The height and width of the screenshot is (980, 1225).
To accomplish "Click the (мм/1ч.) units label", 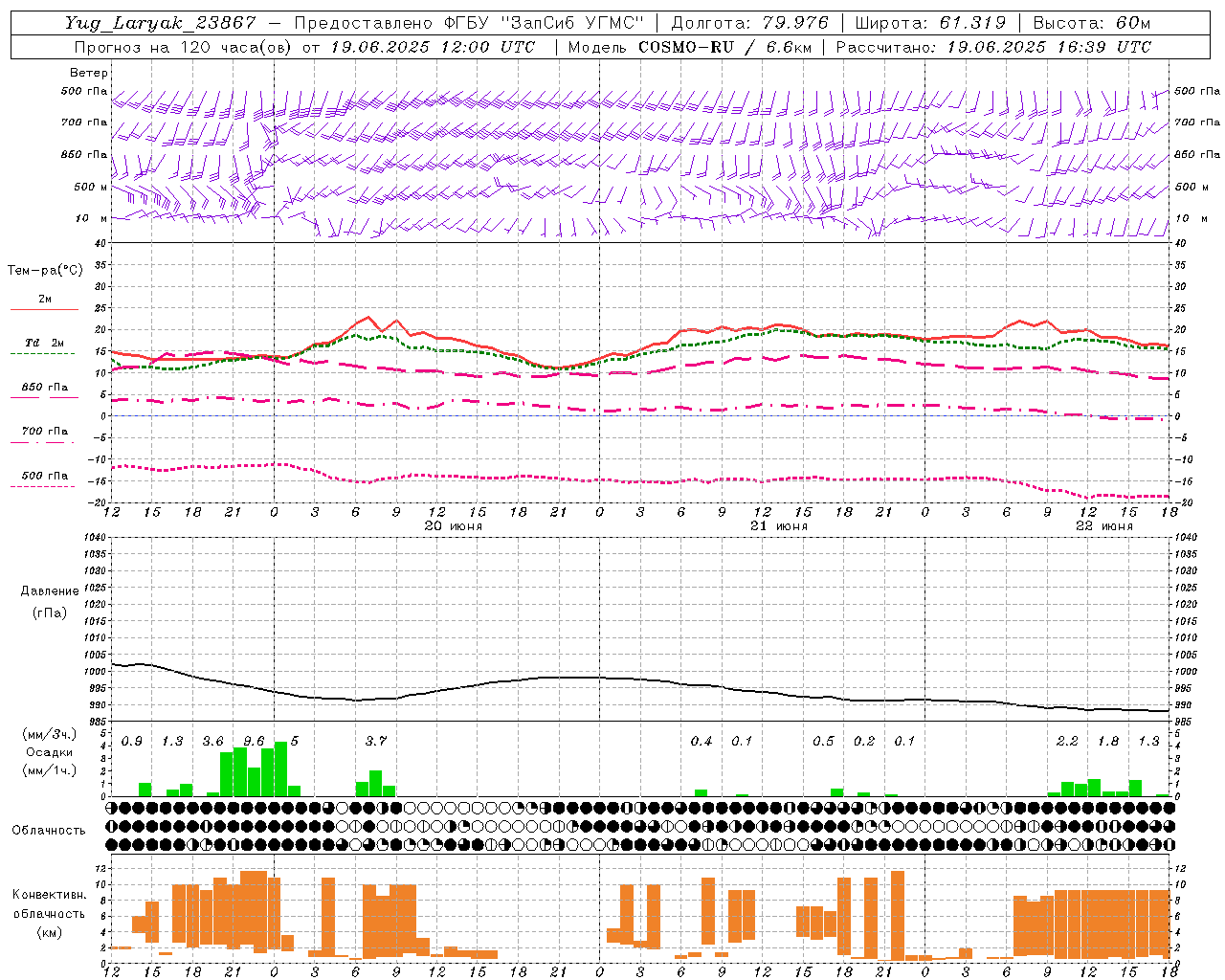I will 49,769.
